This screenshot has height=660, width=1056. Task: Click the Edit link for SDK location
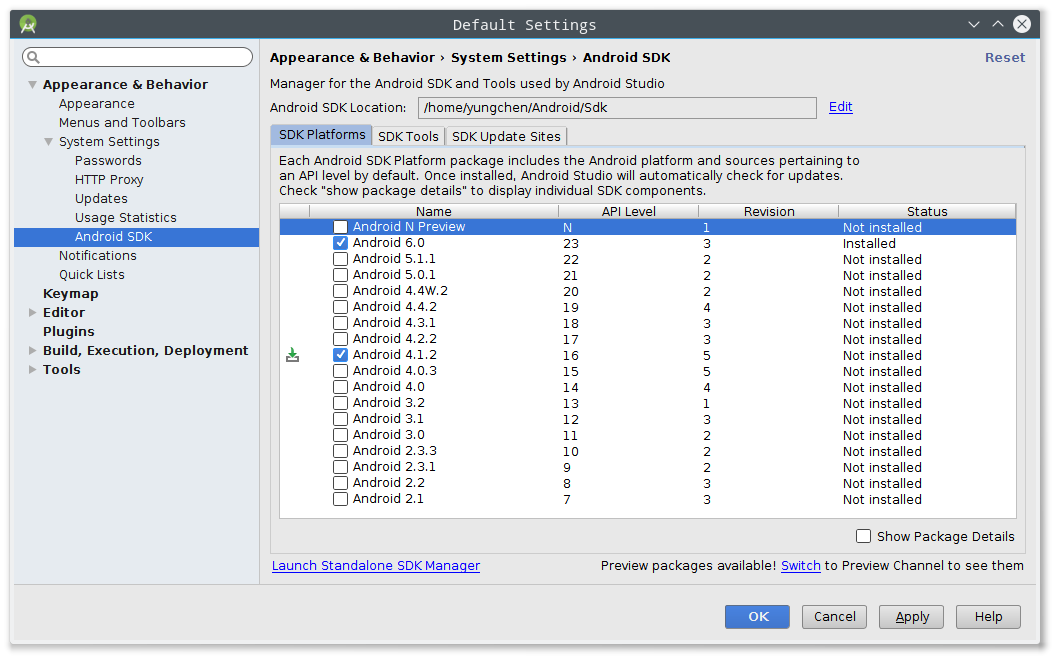[x=840, y=107]
